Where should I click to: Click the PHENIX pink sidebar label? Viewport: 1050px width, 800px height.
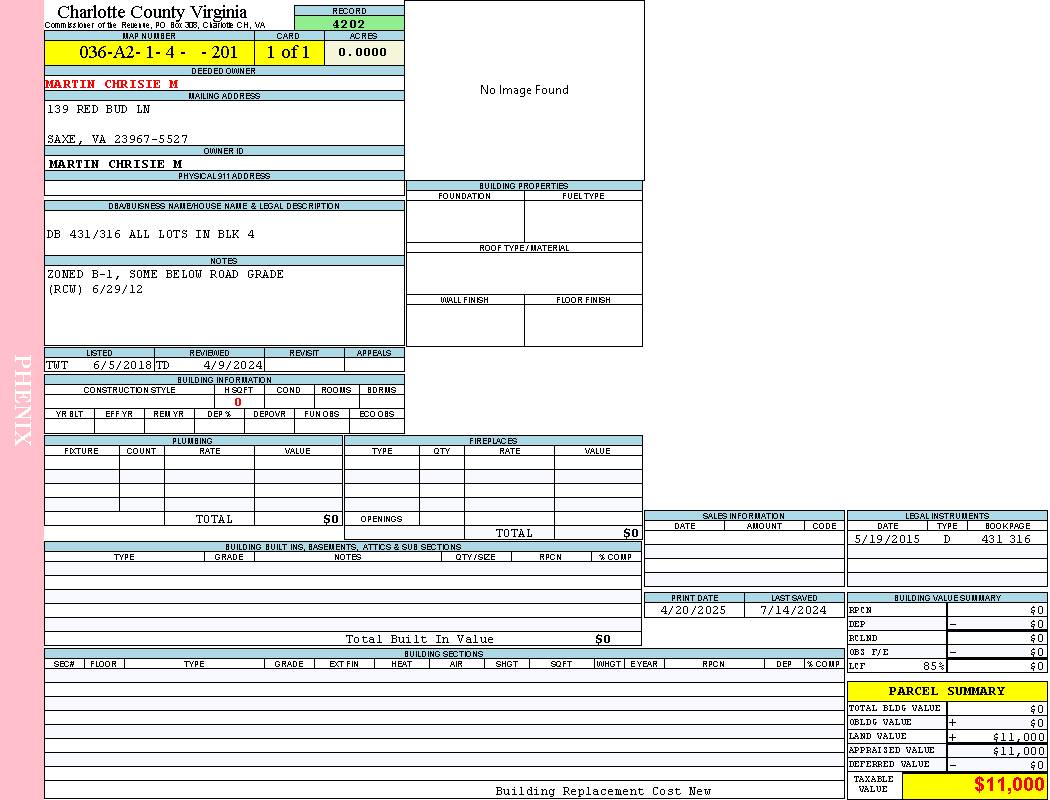[x=22, y=400]
